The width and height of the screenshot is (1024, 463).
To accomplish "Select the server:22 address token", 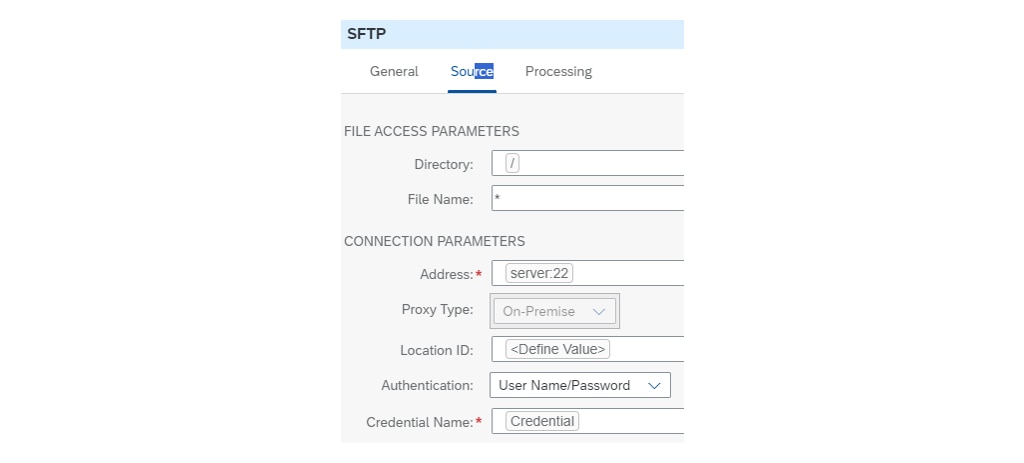I will pyautogui.click(x=539, y=274).
